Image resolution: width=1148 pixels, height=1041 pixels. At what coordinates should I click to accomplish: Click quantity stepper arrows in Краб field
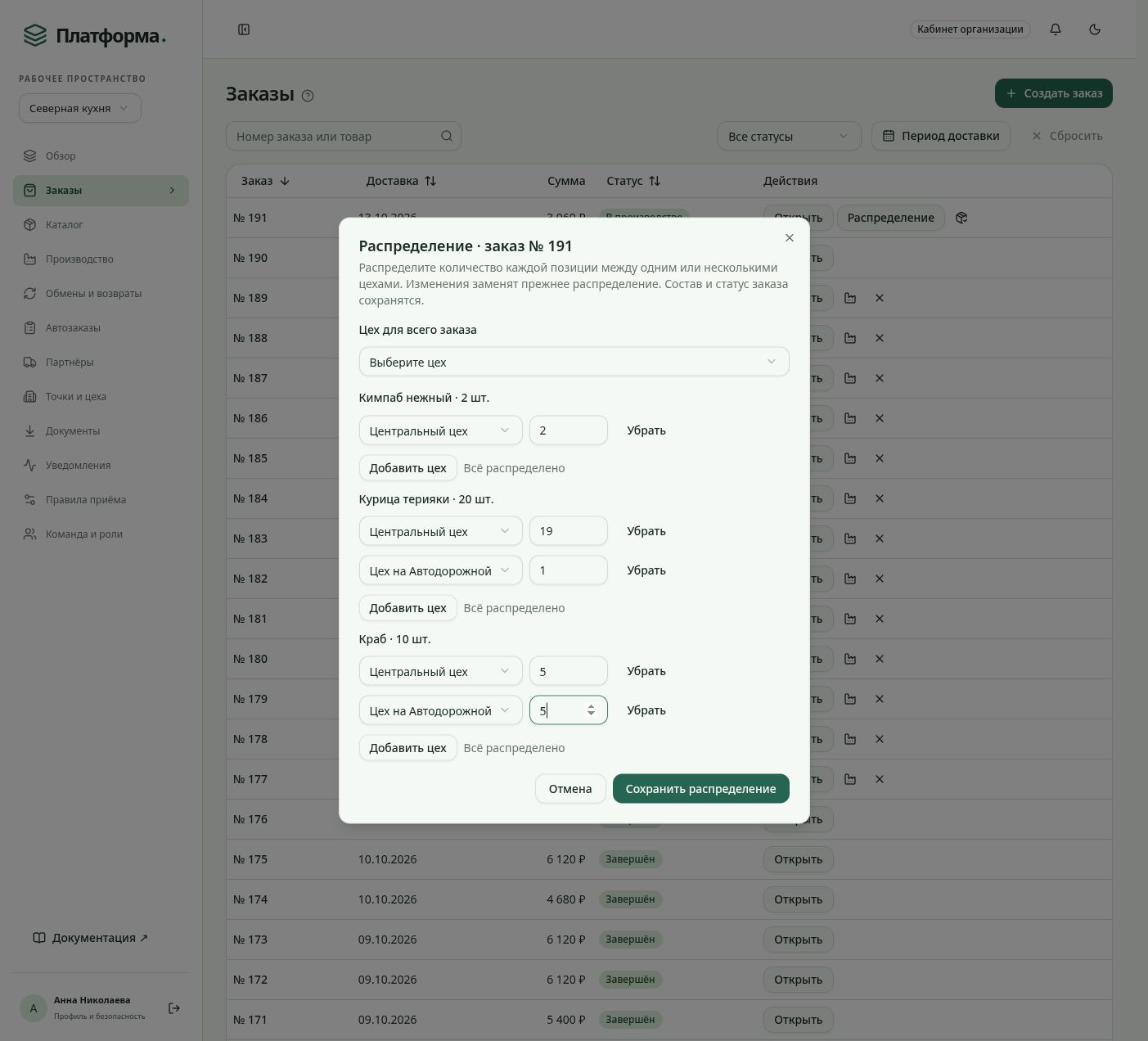591,710
